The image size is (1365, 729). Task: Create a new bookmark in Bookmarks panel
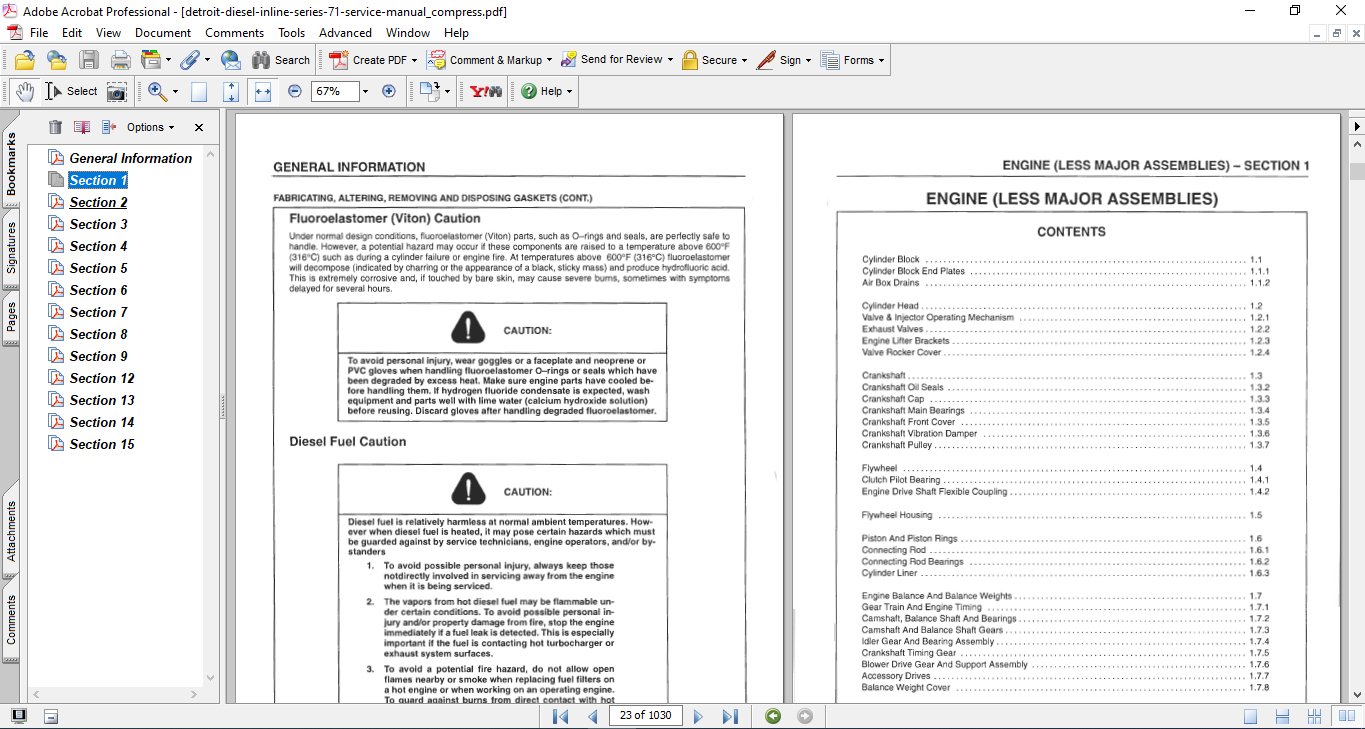(82, 127)
